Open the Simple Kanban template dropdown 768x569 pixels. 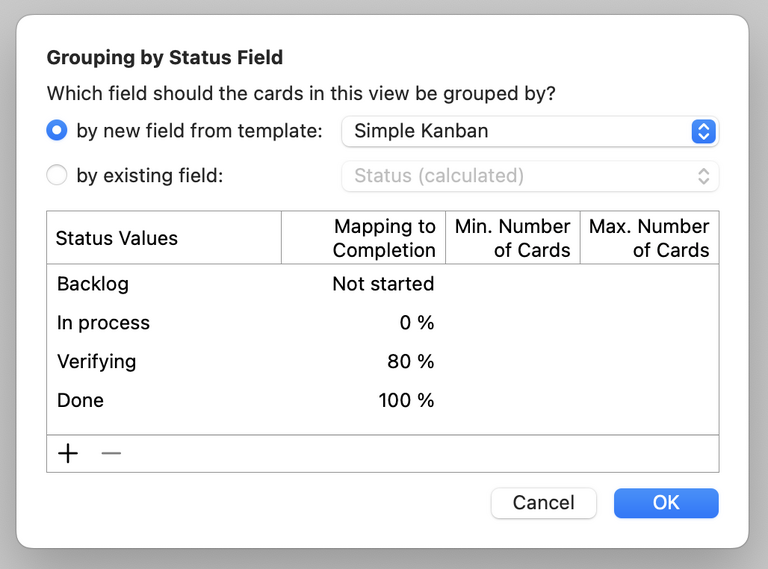pyautogui.click(x=529, y=131)
